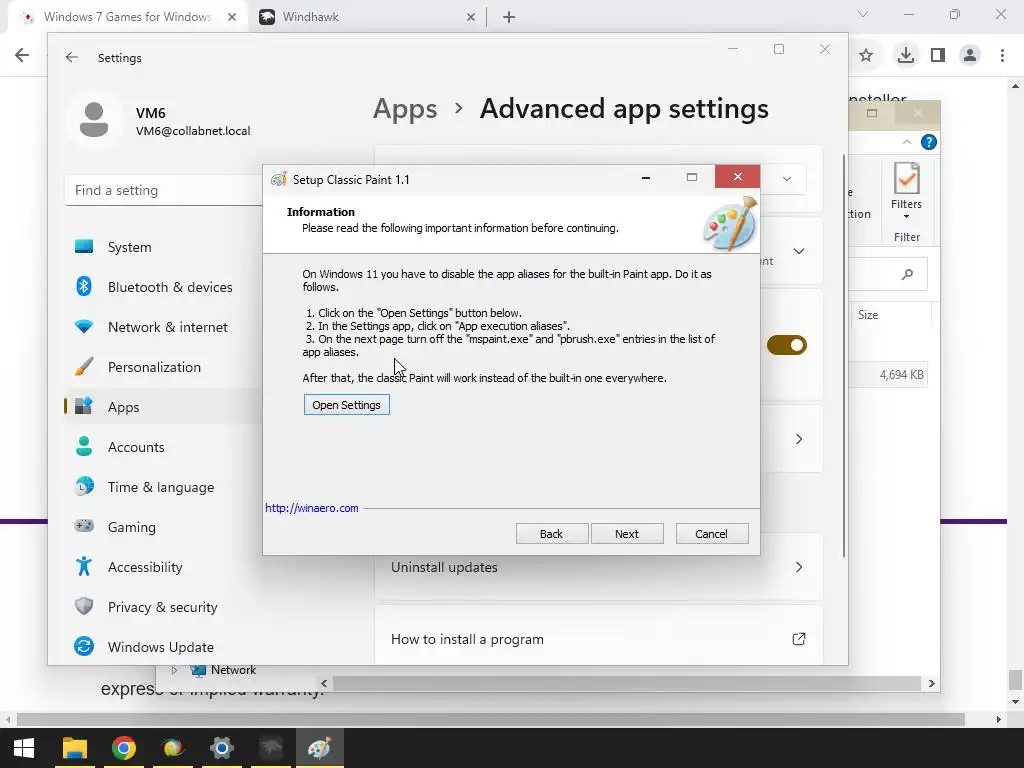This screenshot has width=1024, height=768.
Task: Select the Apps row in sidebar
Action: click(163, 406)
